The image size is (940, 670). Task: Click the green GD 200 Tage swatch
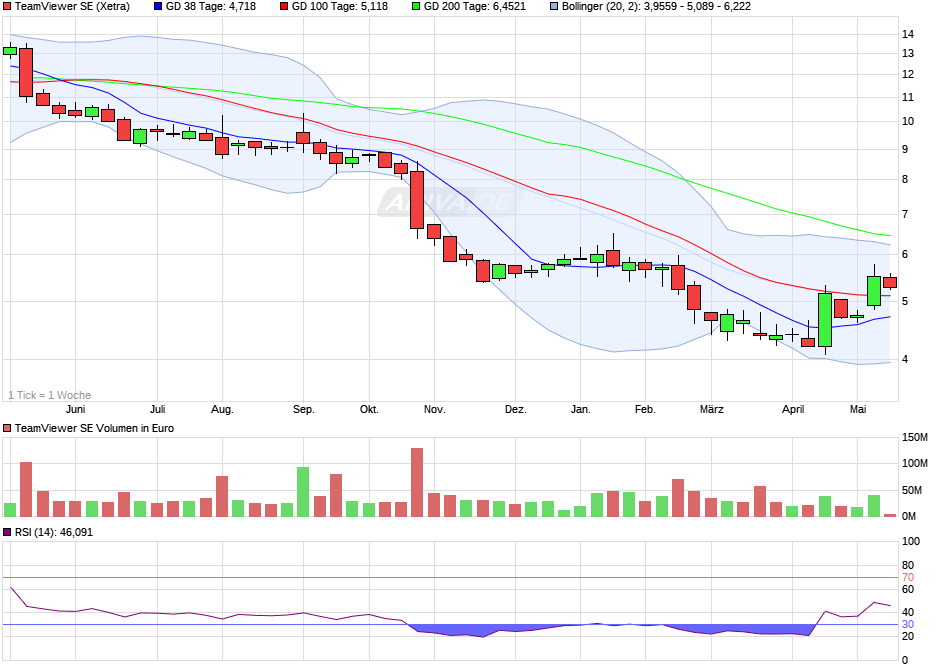416,7
